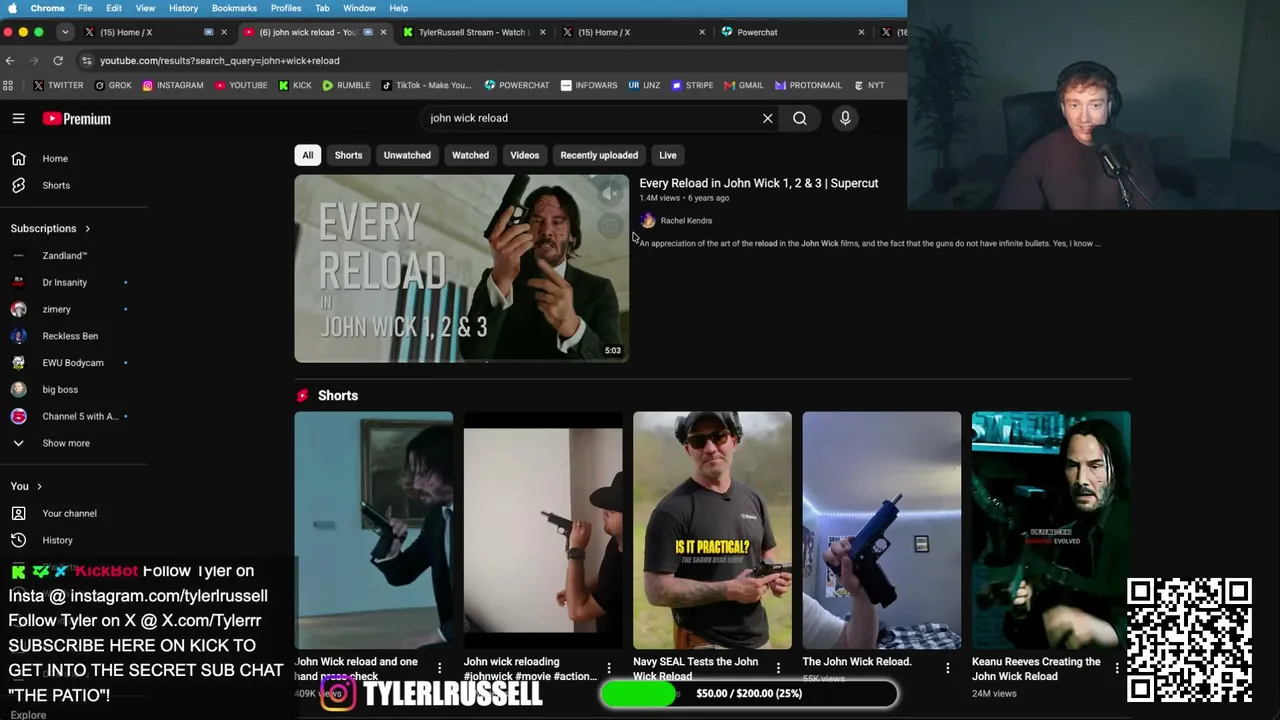Open the POWERCHAT bookmark

tap(517, 85)
